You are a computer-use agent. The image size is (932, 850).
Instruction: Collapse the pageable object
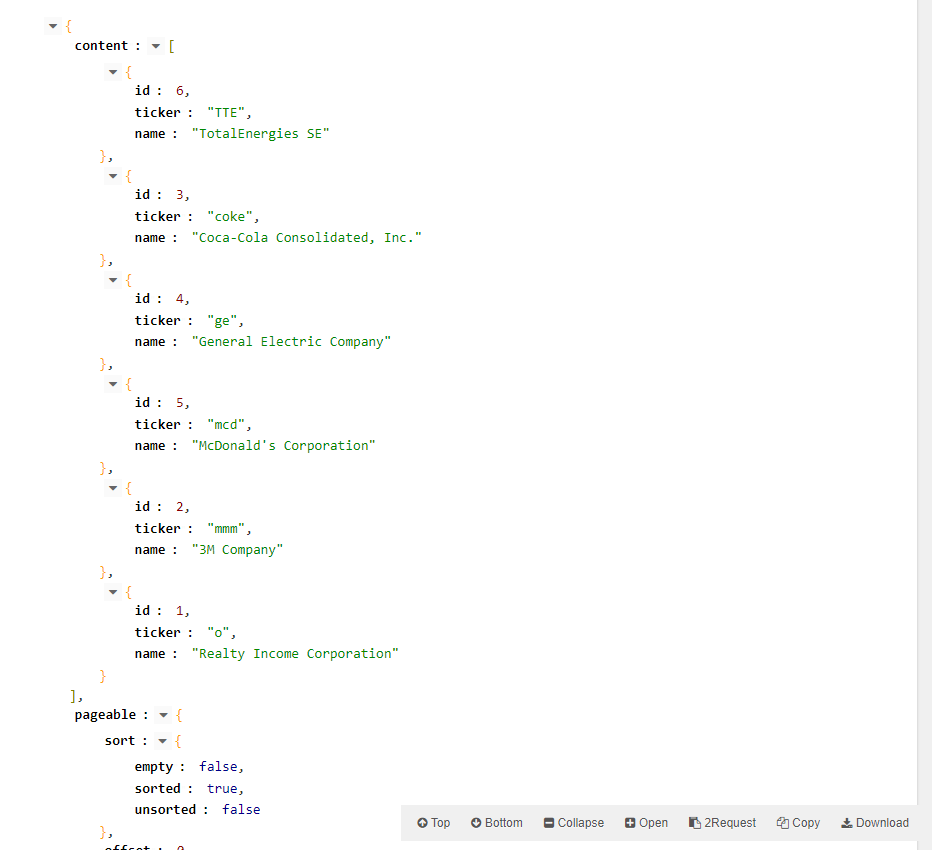163,715
